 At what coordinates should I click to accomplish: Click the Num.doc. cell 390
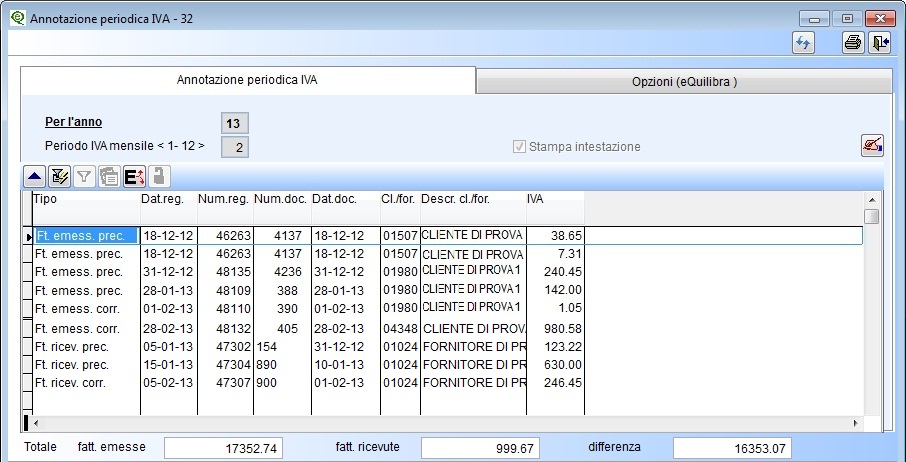pyautogui.click(x=283, y=308)
